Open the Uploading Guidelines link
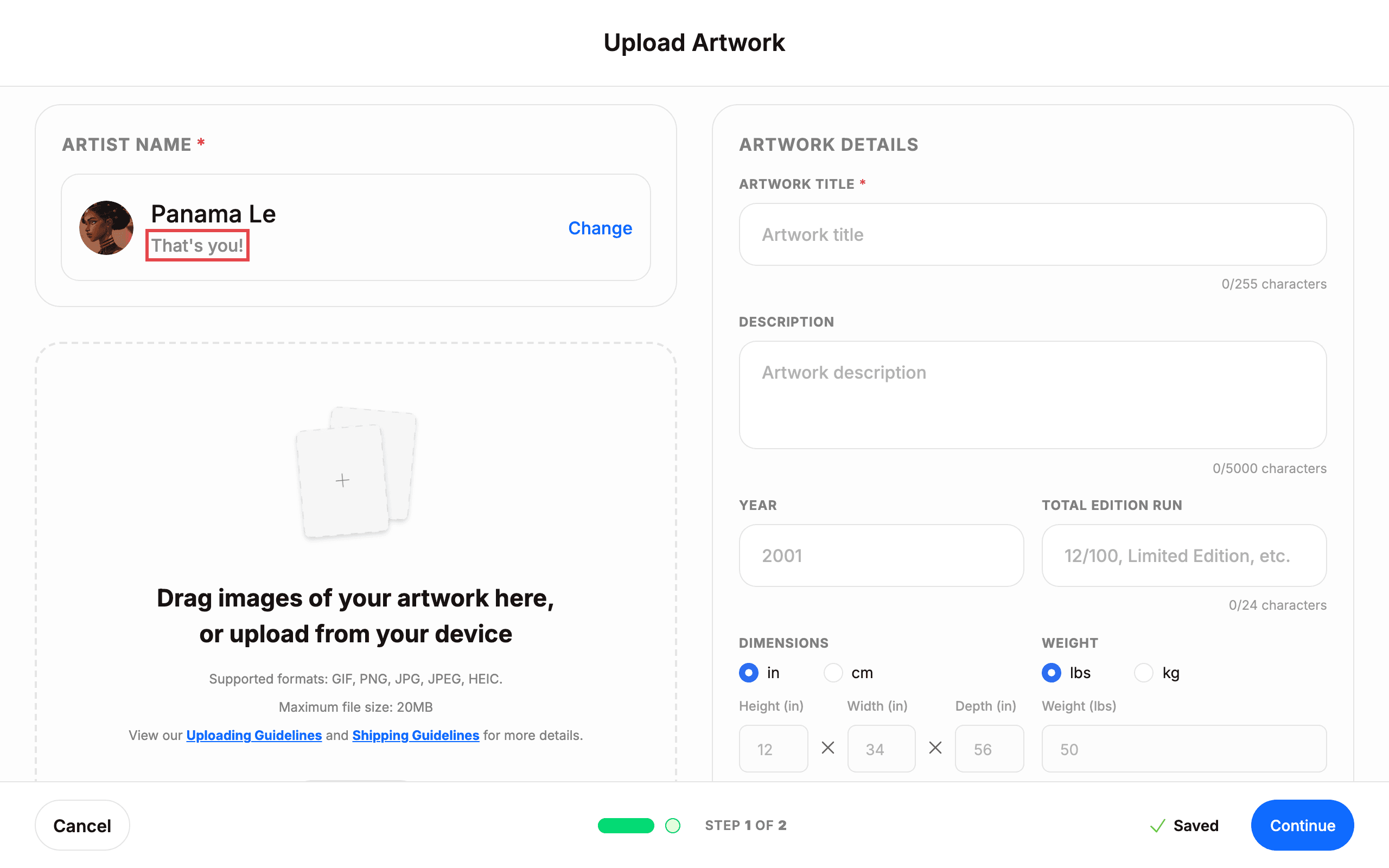1389x868 pixels. (254, 736)
